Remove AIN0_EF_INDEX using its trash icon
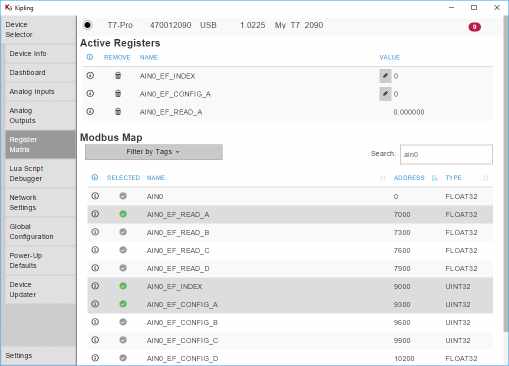 coord(118,76)
